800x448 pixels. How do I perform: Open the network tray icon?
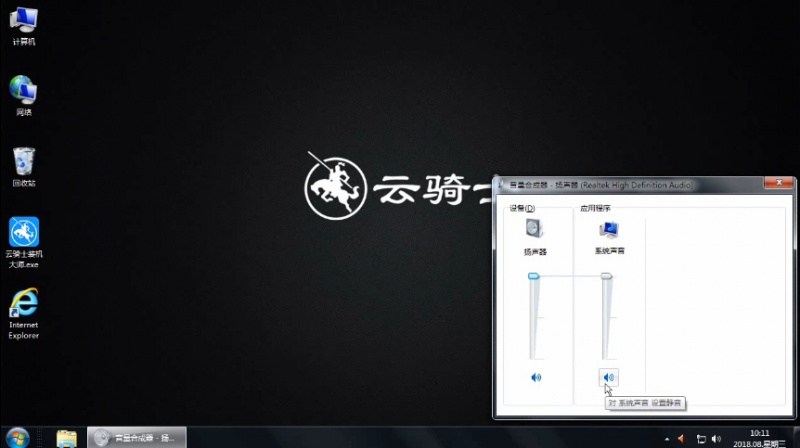(x=701, y=439)
